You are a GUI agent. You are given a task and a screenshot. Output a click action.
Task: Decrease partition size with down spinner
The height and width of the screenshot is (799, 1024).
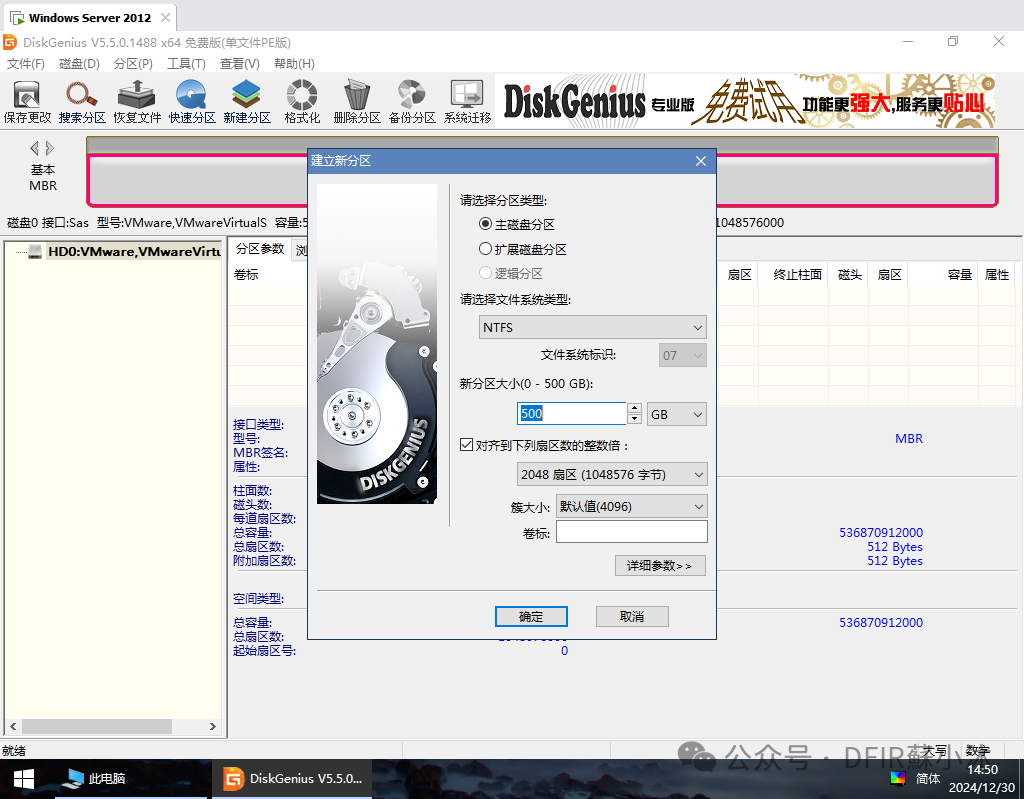(x=634, y=419)
